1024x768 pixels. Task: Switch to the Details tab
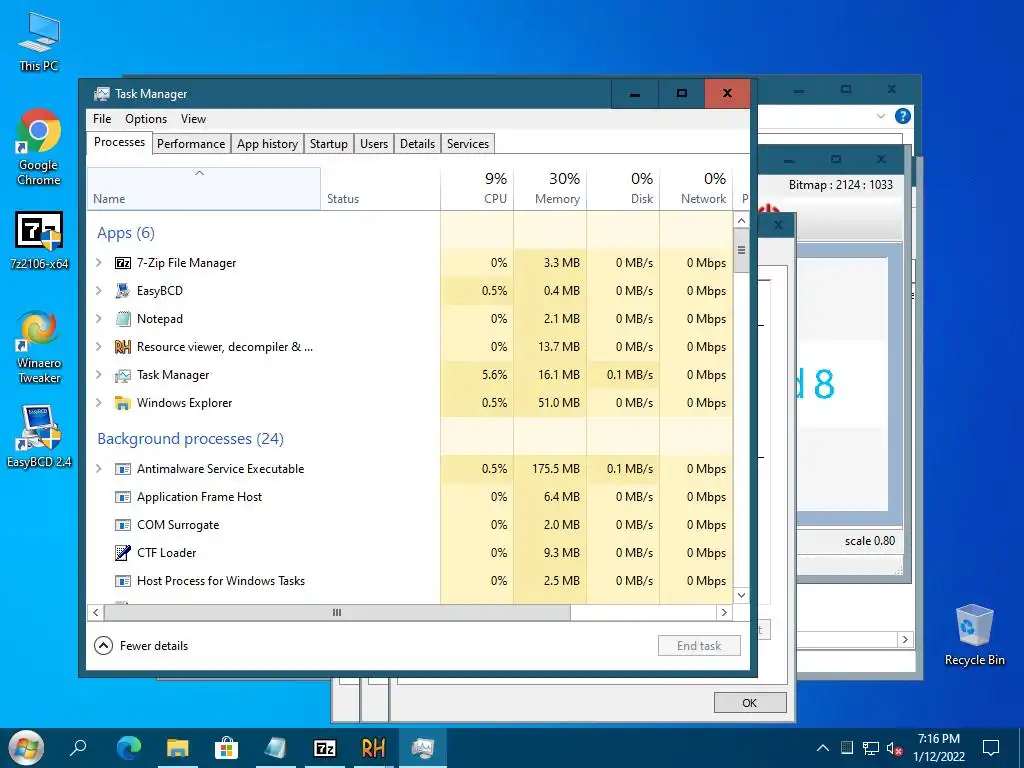tap(417, 144)
